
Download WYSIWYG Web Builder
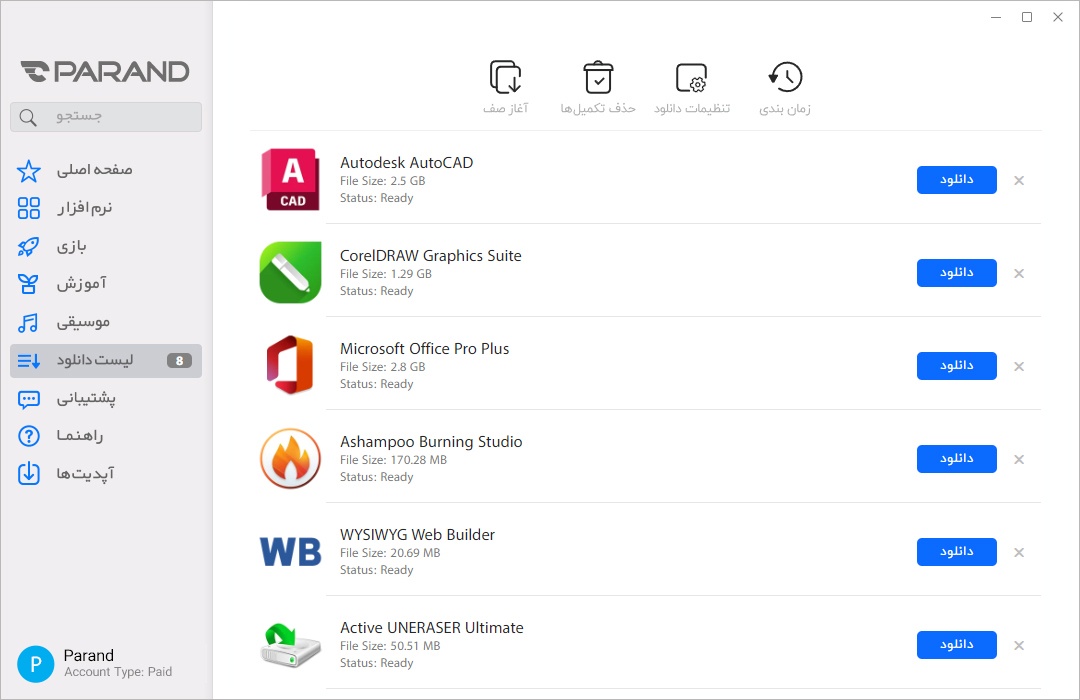tap(956, 552)
